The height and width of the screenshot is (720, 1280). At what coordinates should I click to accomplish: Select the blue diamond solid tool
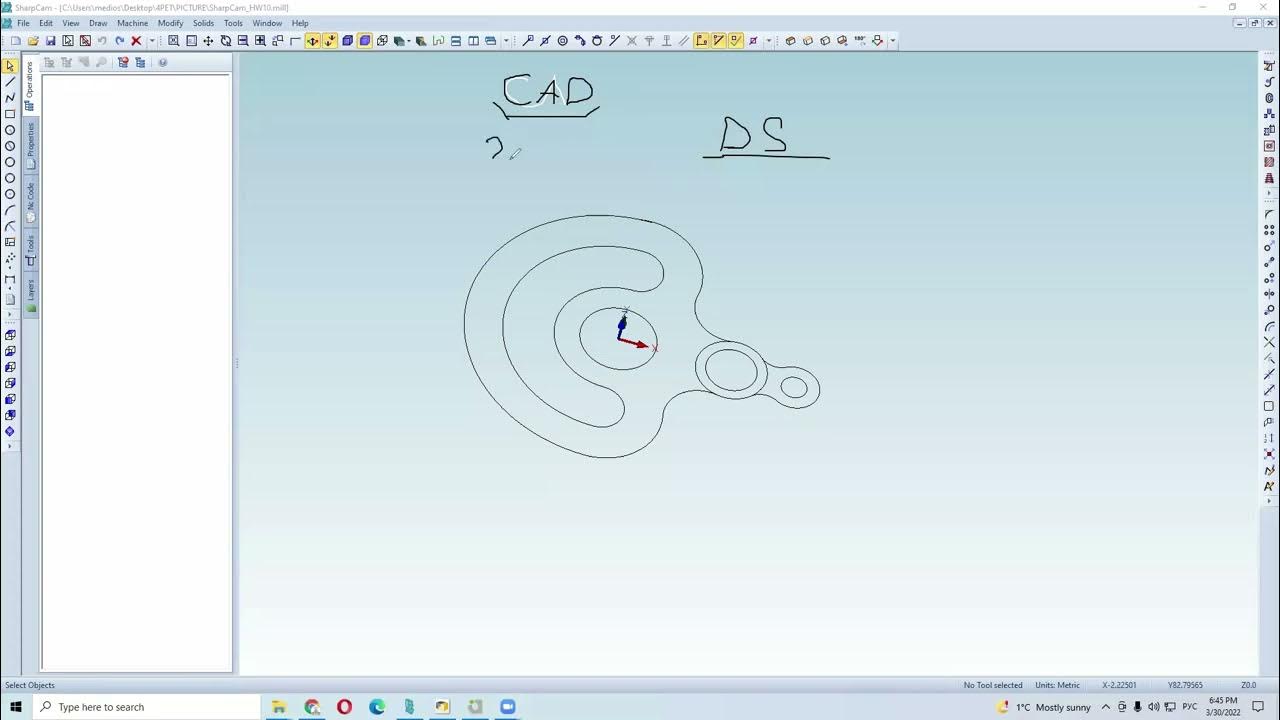click(10, 431)
